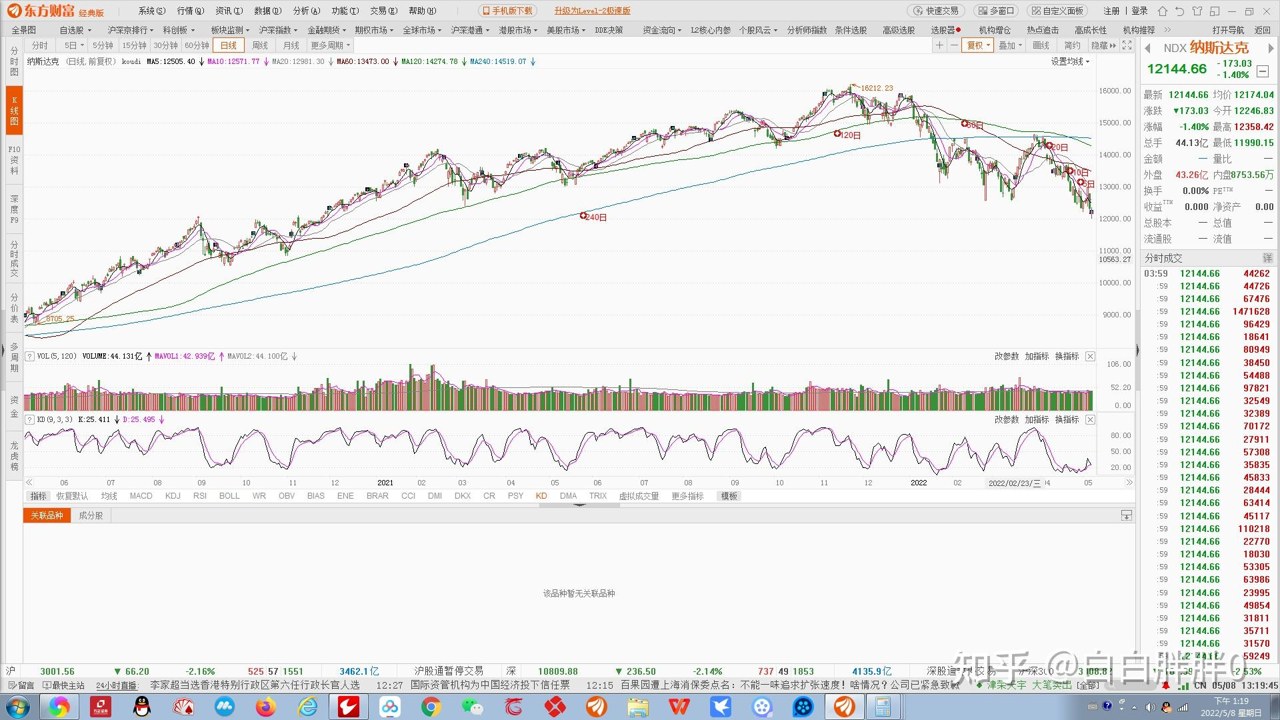This screenshot has height=720, width=1280.
Task: Open the 更多周期 dropdown
Action: [x=329, y=45]
